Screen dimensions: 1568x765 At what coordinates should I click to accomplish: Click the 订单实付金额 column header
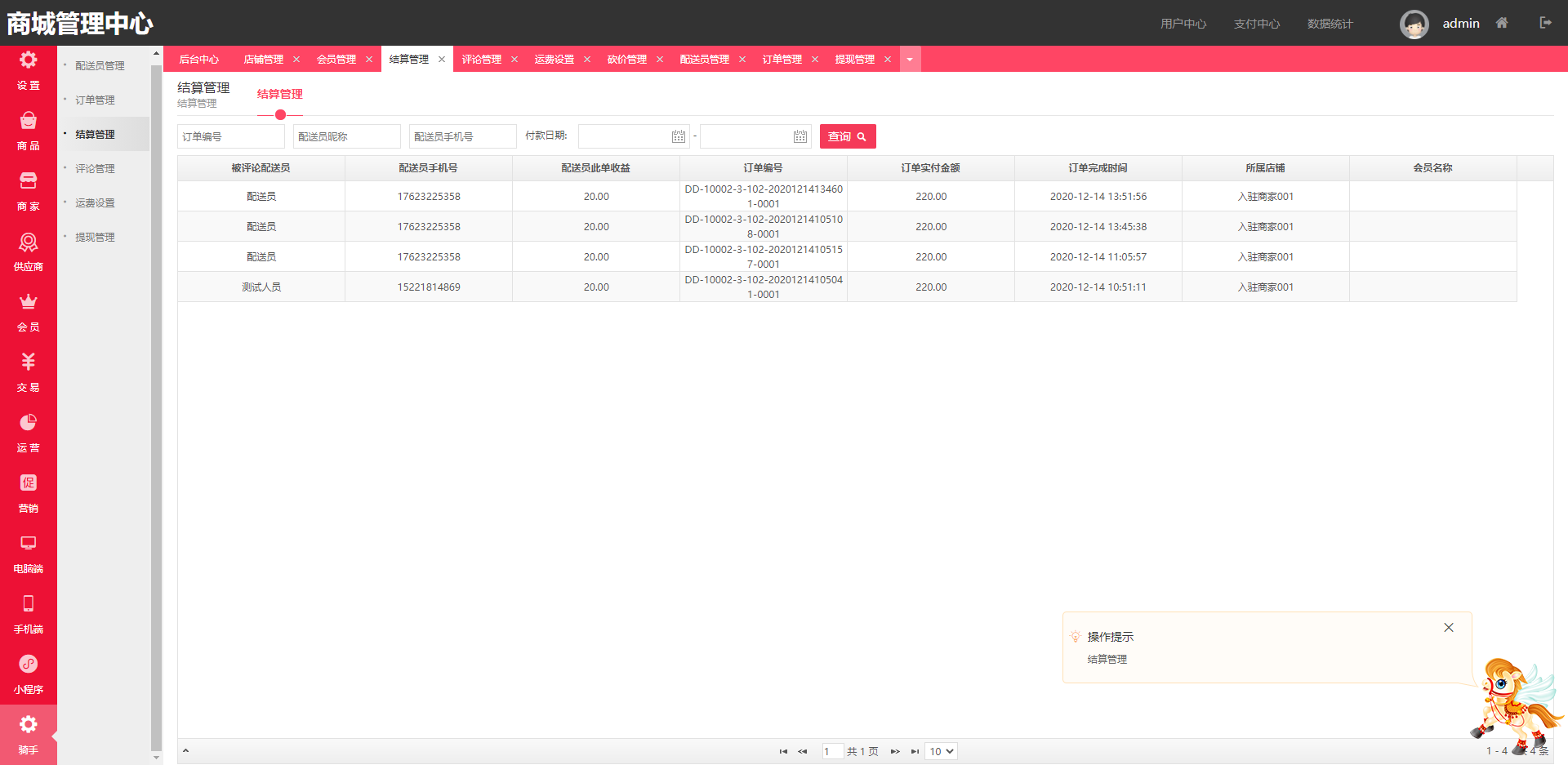931,168
